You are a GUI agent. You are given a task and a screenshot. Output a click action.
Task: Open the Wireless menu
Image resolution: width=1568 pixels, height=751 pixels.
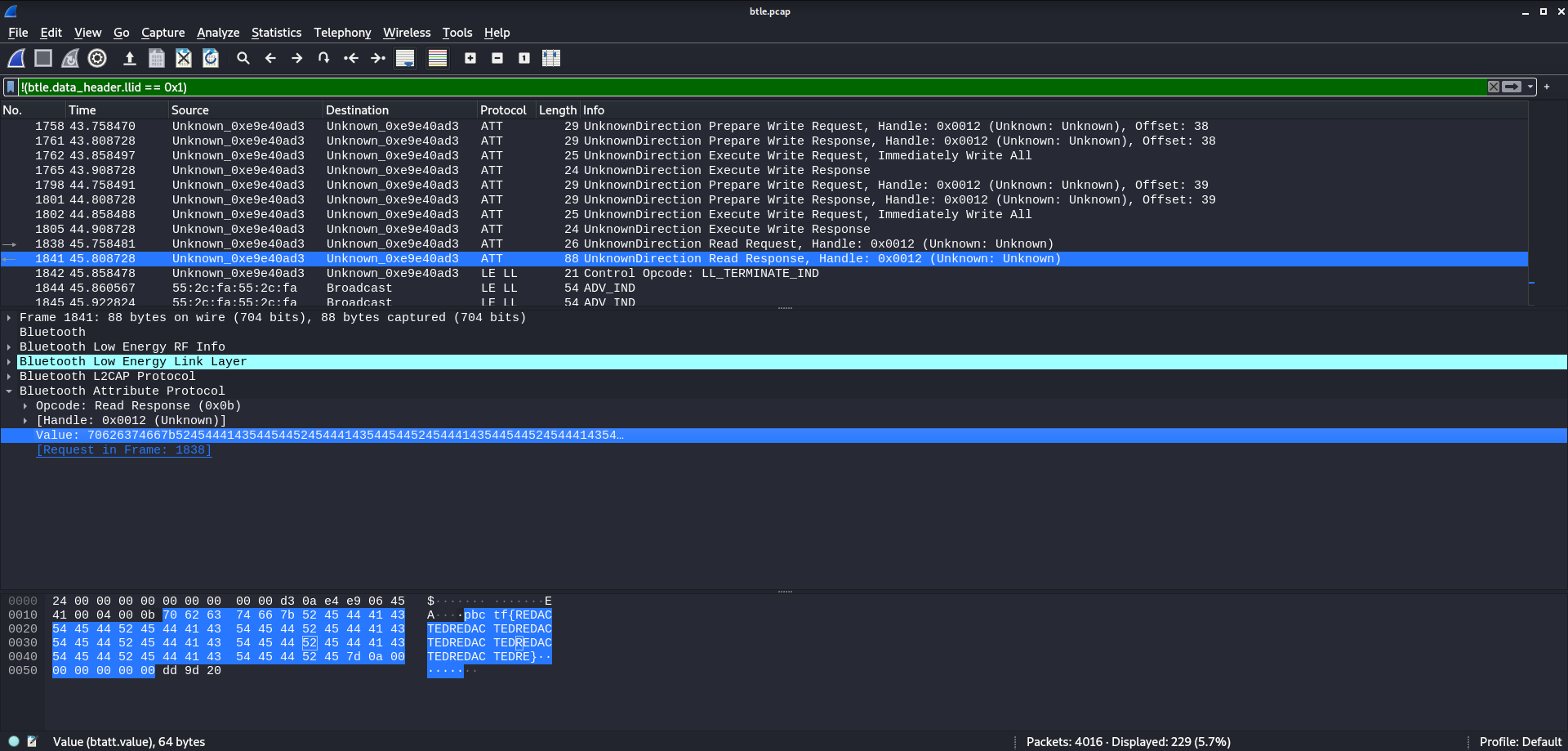pyautogui.click(x=407, y=33)
